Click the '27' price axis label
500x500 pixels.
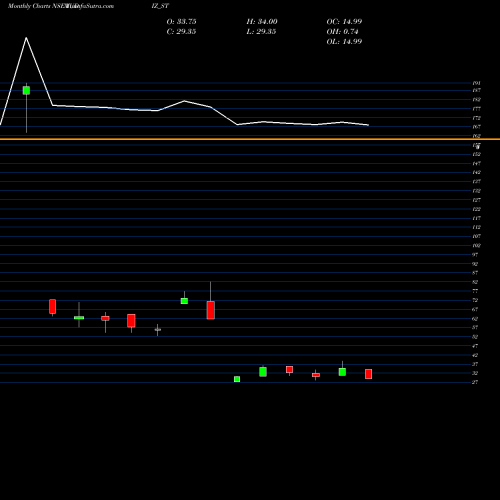coord(475,382)
